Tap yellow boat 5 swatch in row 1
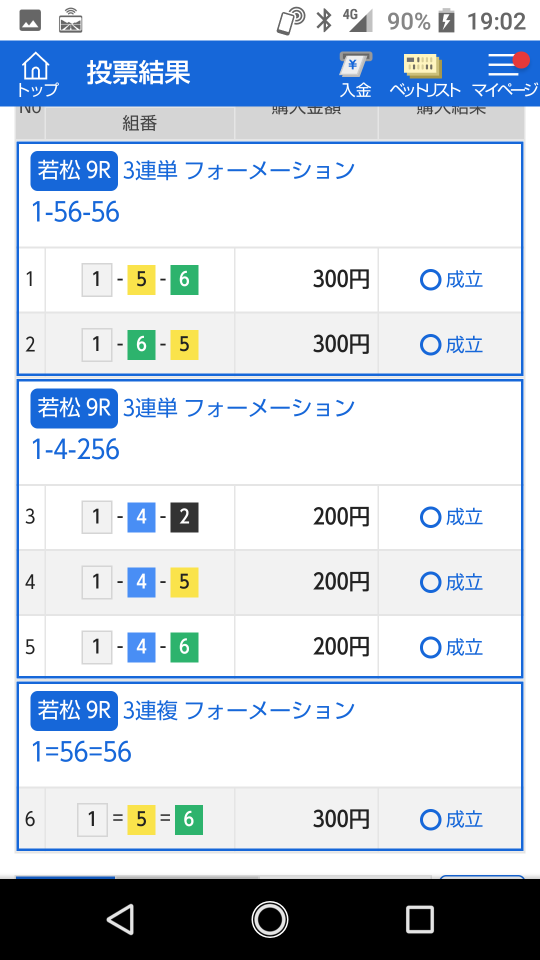Screen dimensions: 540x960 (x=141, y=280)
